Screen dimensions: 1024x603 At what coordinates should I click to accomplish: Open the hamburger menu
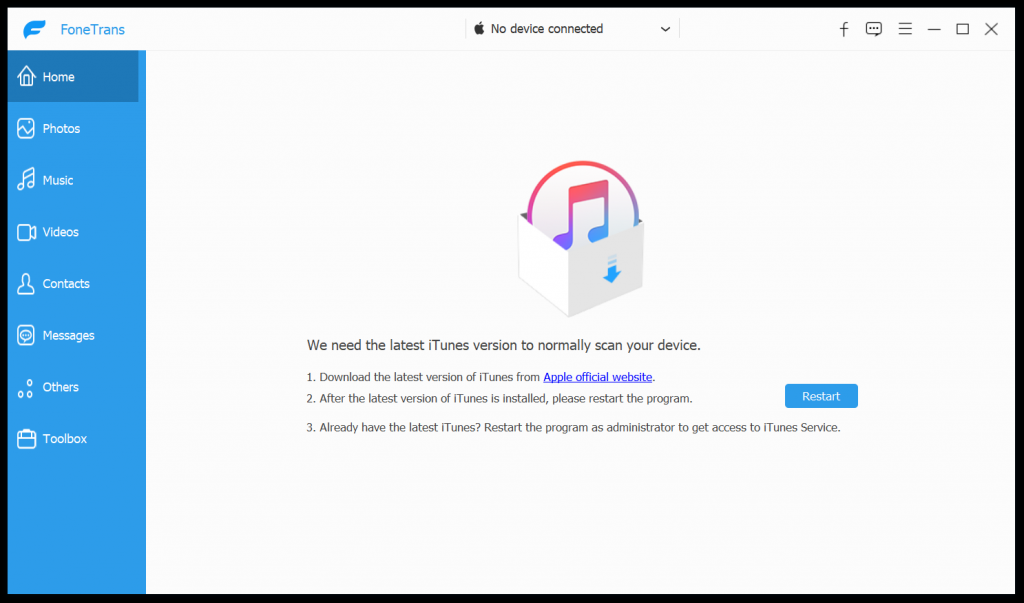(904, 29)
